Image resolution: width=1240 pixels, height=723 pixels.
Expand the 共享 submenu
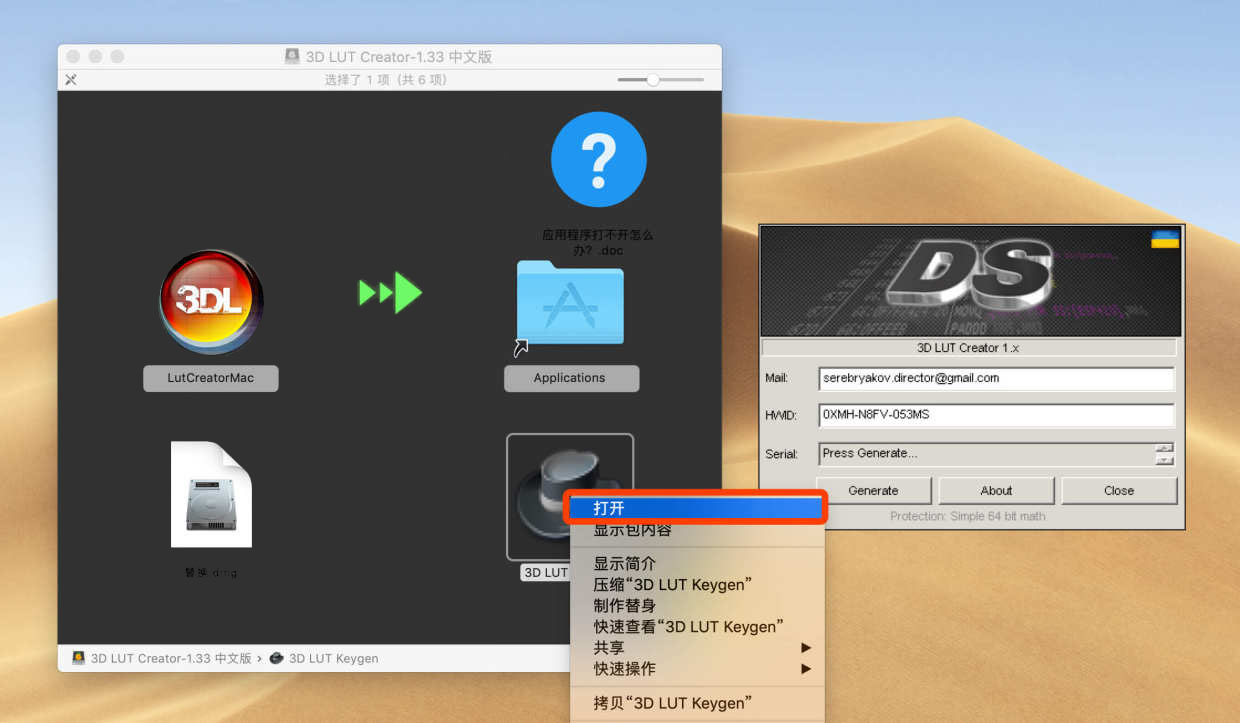(697, 648)
